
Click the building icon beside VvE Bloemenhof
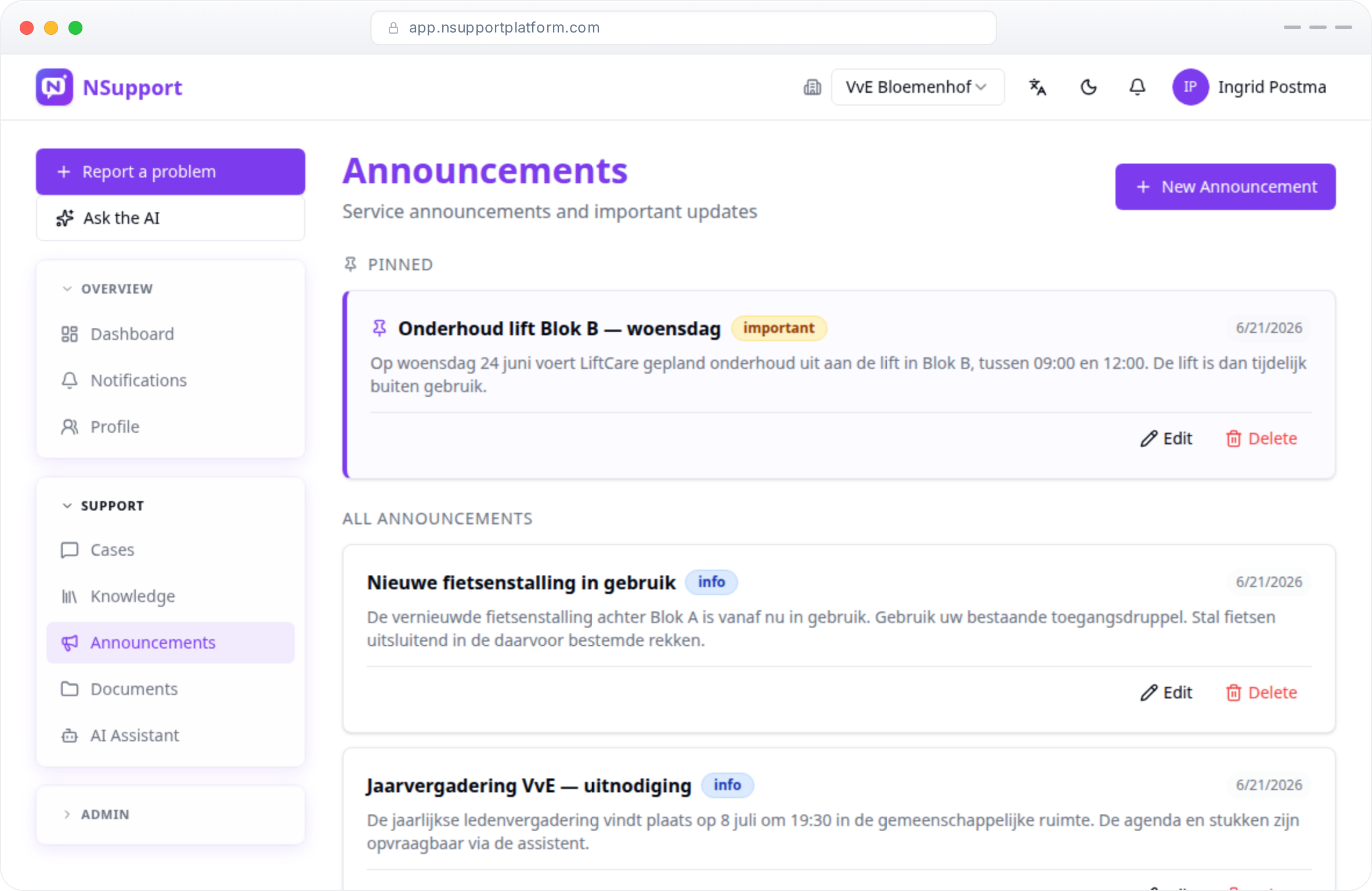coord(812,87)
